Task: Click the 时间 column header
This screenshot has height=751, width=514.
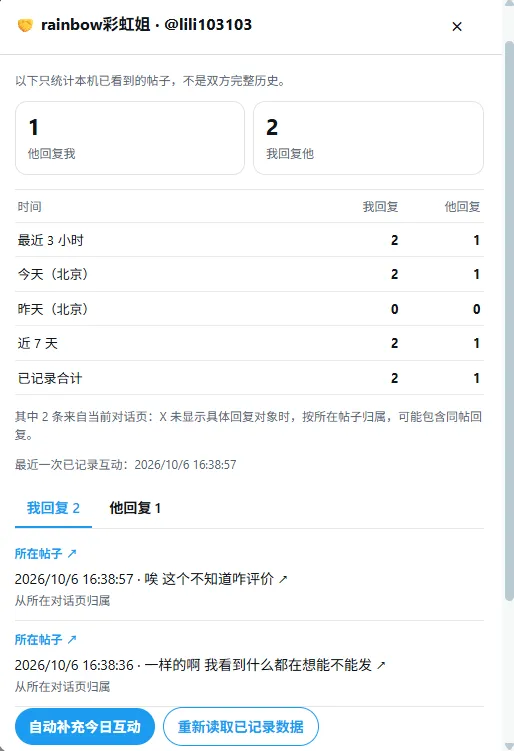Action: point(30,206)
